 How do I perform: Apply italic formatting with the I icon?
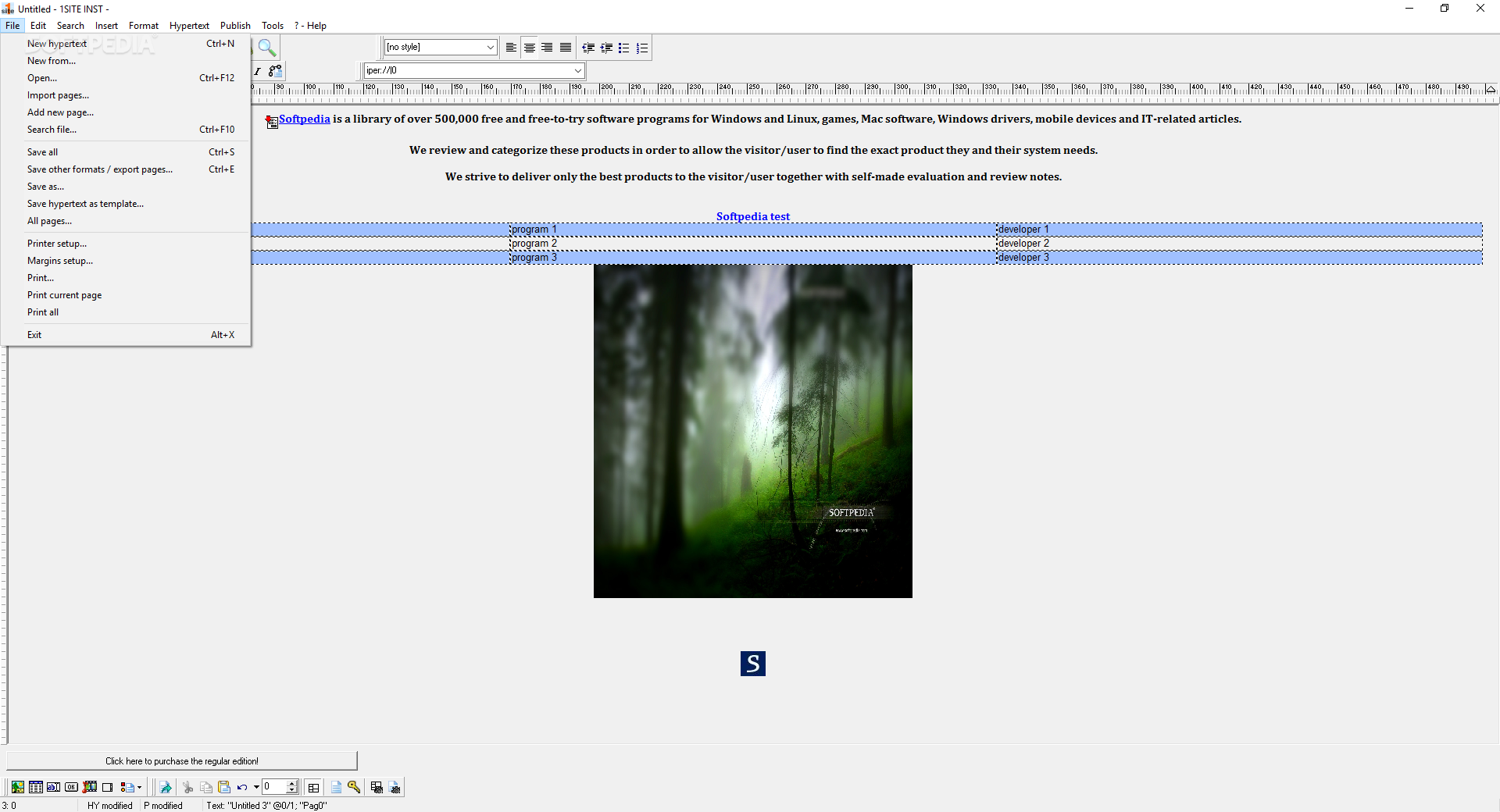pos(257,71)
